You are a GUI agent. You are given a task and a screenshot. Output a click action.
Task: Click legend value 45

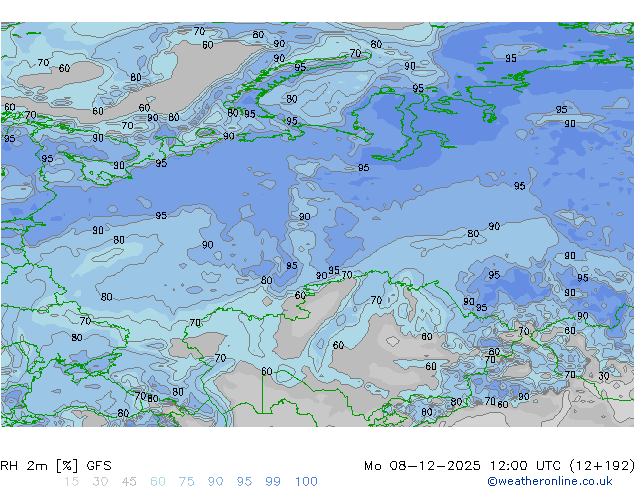point(129,482)
